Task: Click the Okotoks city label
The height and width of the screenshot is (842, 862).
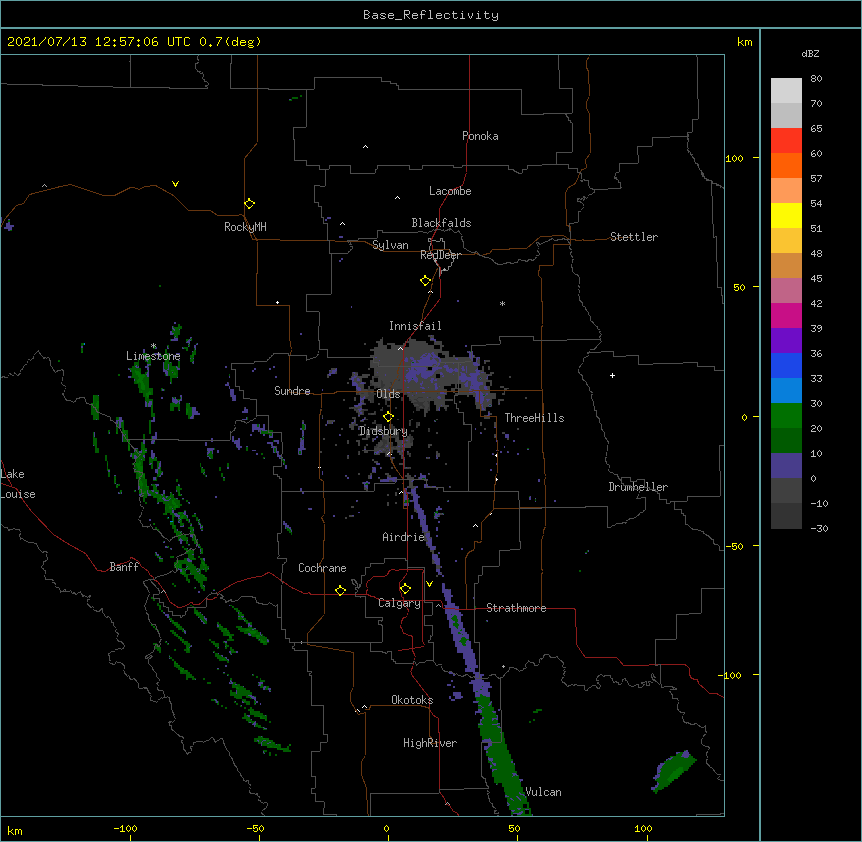Action: coord(412,700)
